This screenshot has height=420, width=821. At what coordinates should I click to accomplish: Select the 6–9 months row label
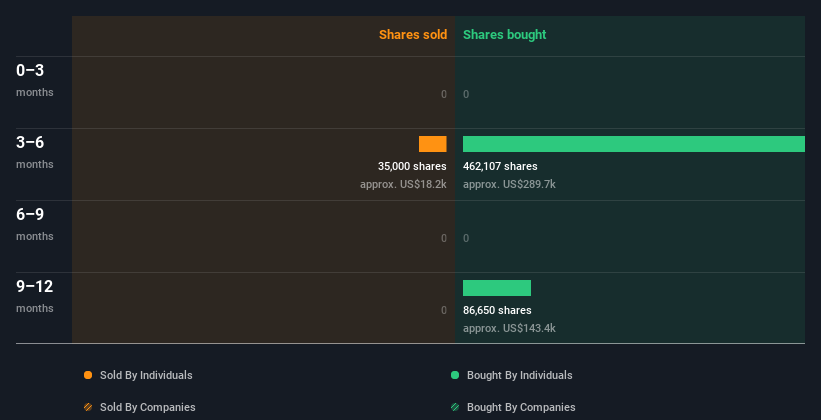(35, 224)
